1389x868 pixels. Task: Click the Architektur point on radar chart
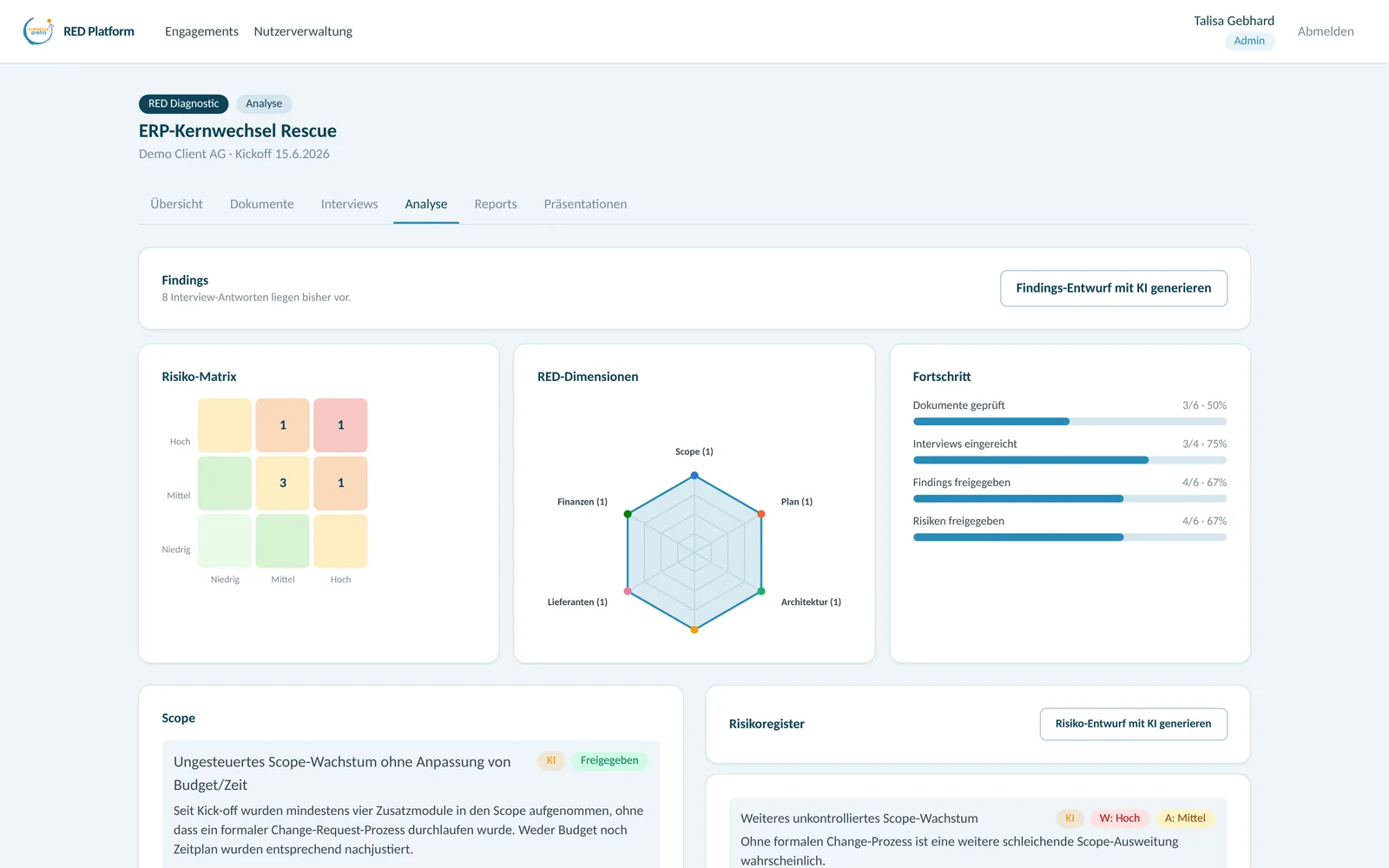[761, 591]
